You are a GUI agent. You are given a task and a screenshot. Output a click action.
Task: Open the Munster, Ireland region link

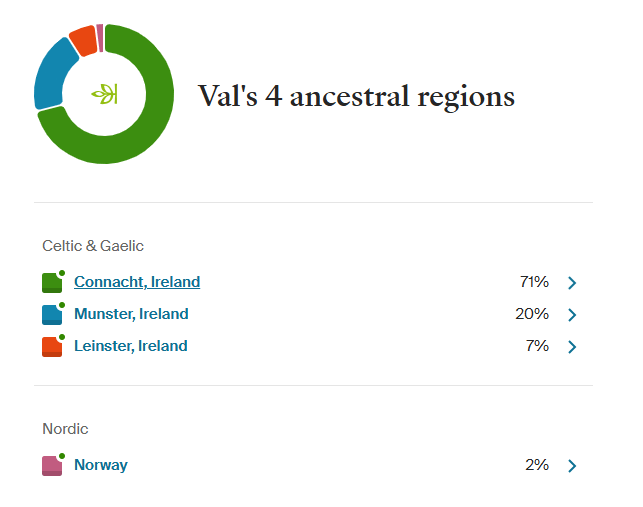(x=131, y=314)
